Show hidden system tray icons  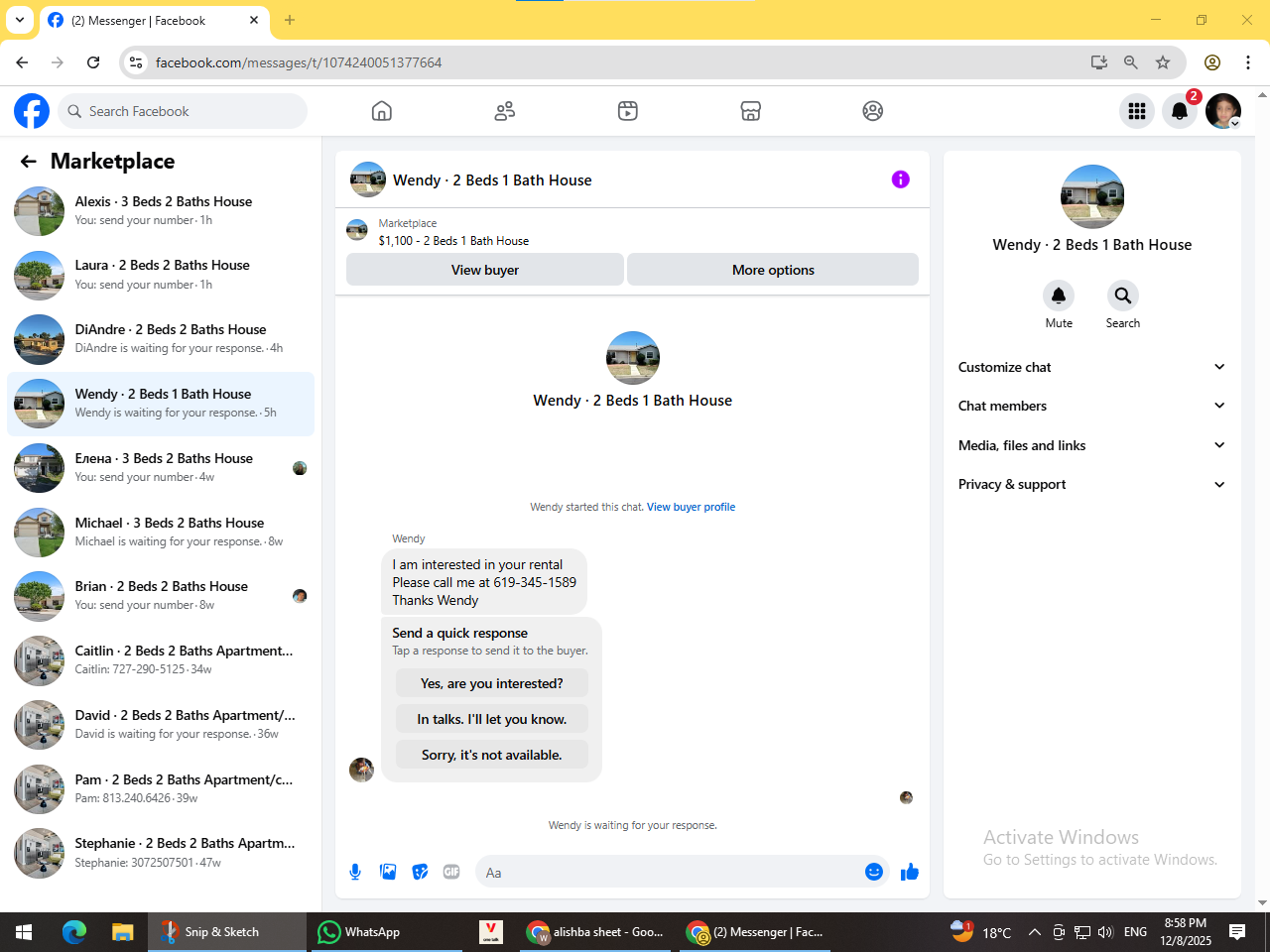1034,932
